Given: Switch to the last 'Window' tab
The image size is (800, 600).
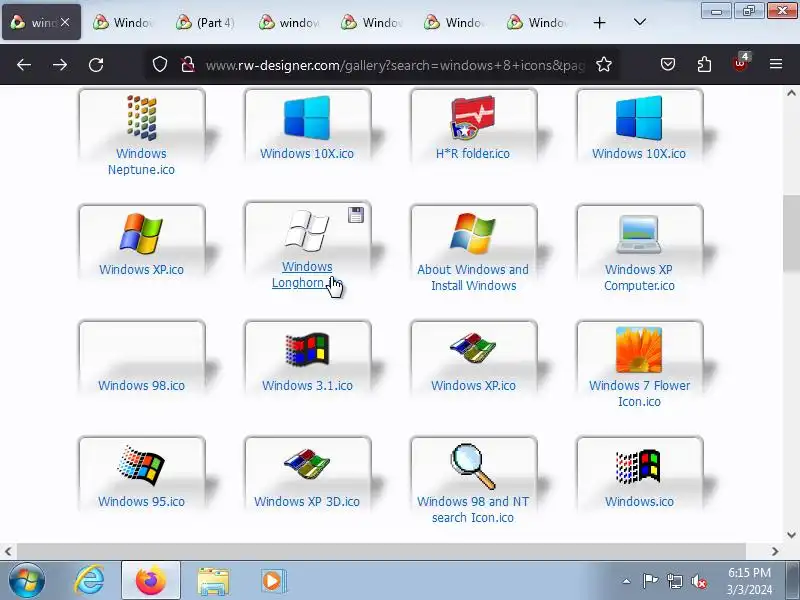Looking at the screenshot, I should 538,22.
